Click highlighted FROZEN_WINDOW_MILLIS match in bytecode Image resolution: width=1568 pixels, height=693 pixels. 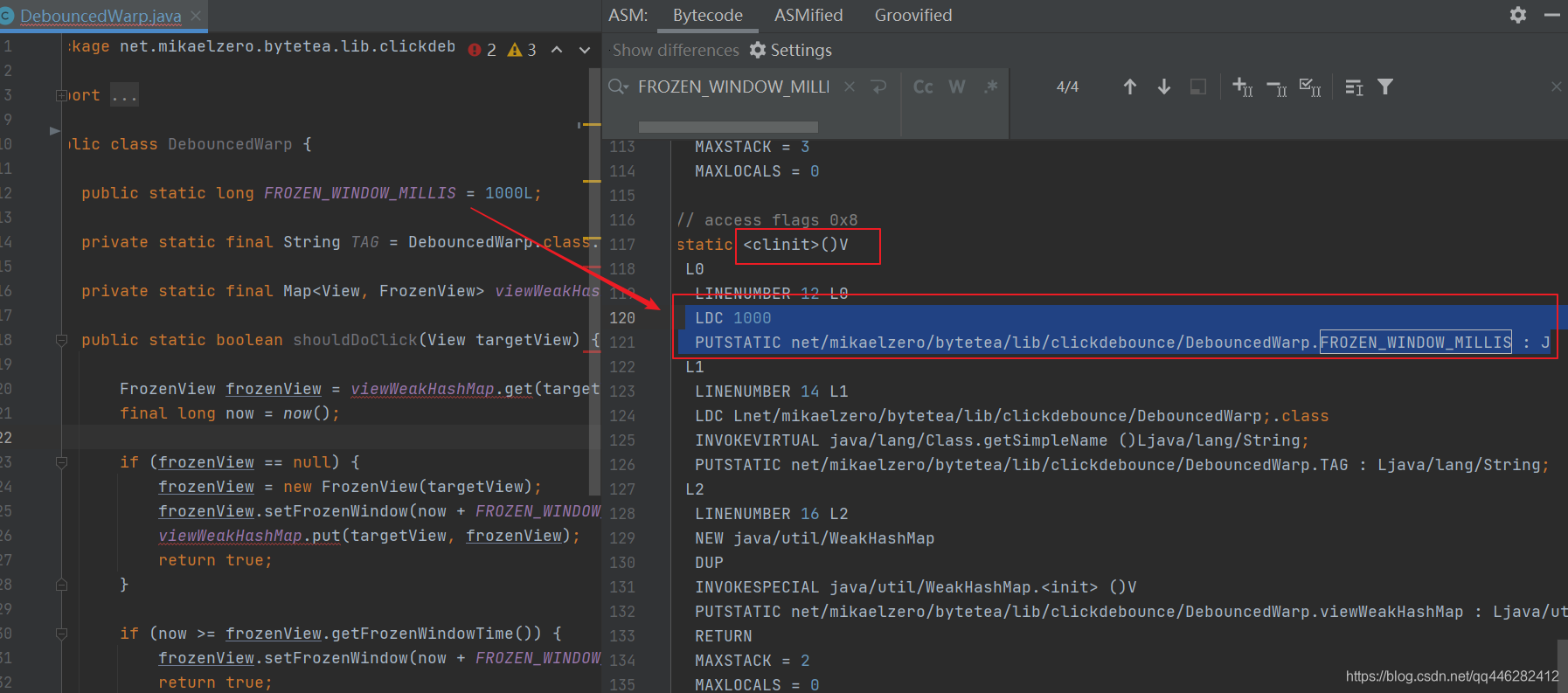point(1416,343)
